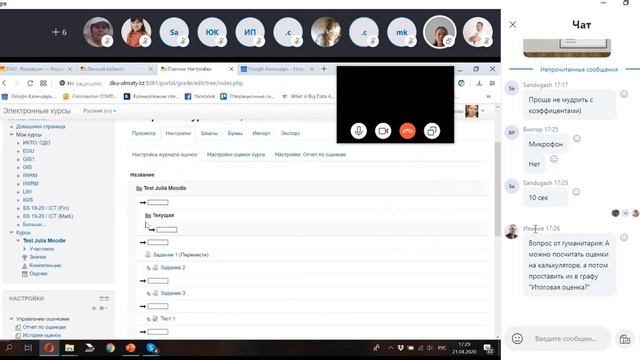The height and width of the screenshot is (360, 640).
Task: Reload the browser page
Action: (30, 83)
